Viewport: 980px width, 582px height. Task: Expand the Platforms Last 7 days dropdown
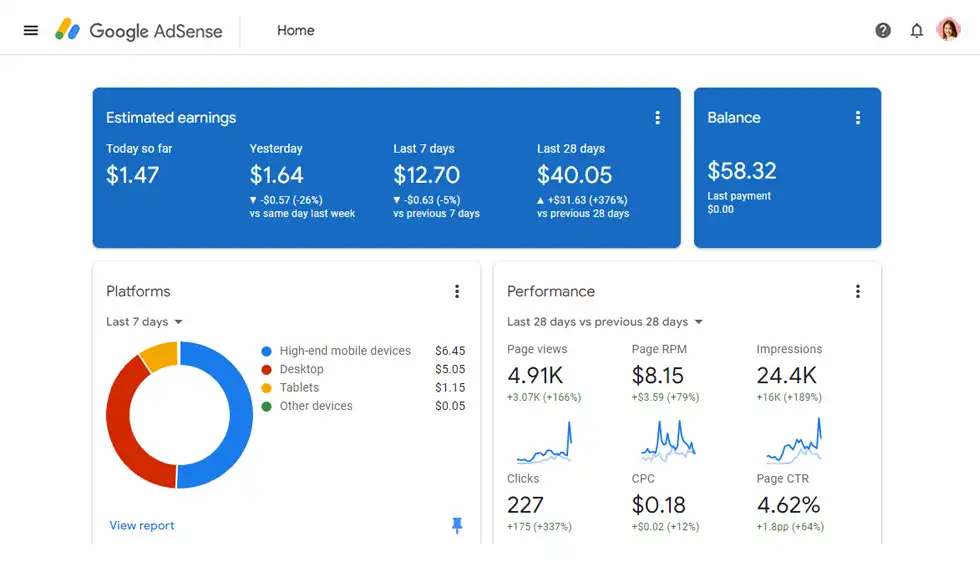point(145,322)
